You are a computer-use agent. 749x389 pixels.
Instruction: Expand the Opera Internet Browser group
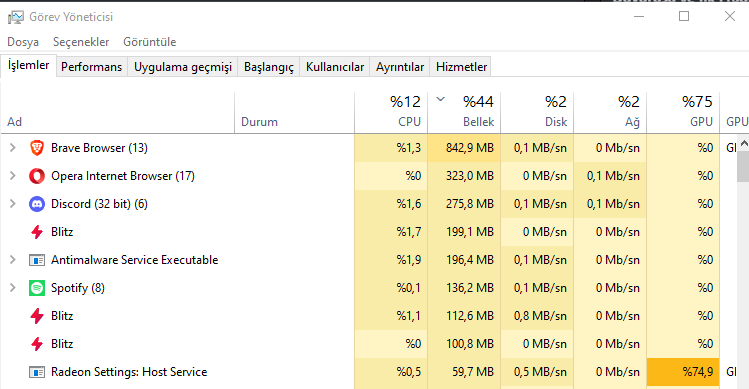(13, 176)
